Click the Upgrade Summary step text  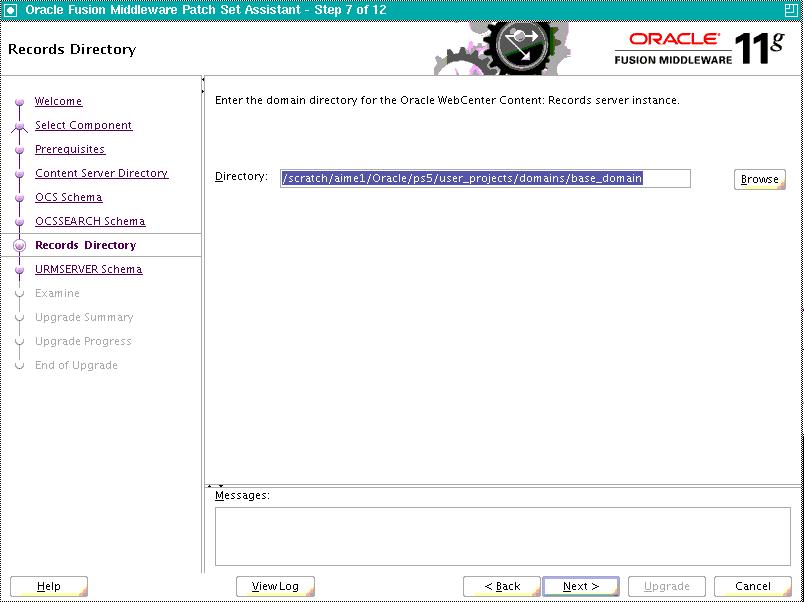[84, 317]
